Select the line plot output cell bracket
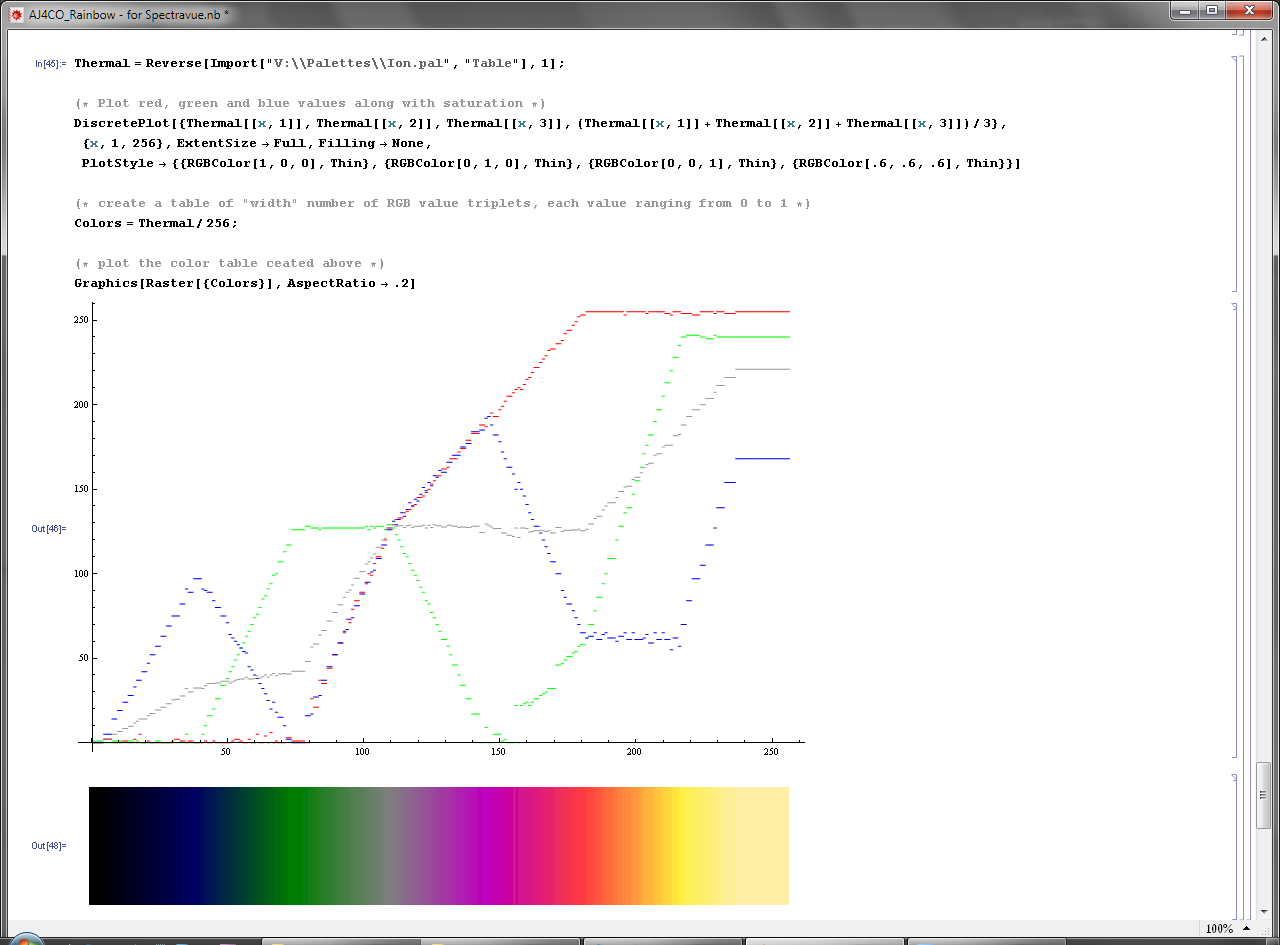The height and width of the screenshot is (945, 1280). (x=1235, y=530)
